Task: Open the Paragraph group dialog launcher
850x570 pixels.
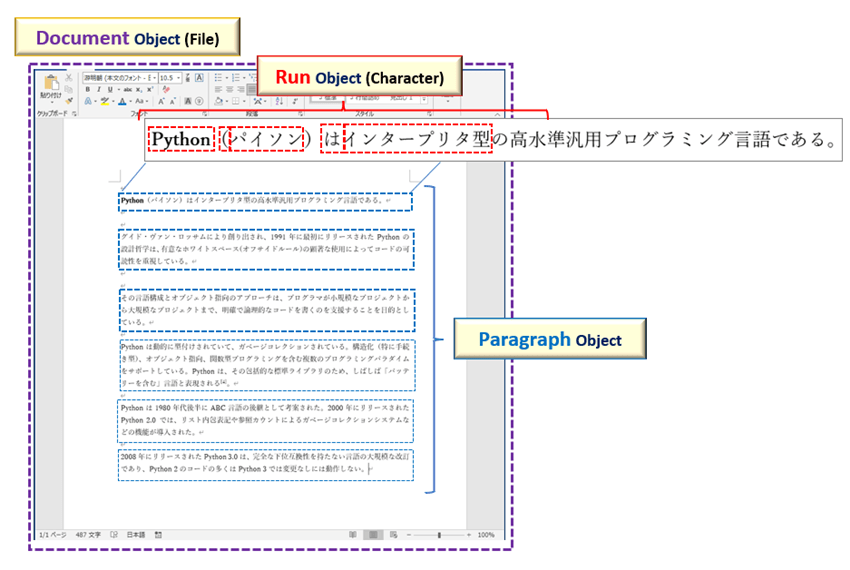Action: tap(300, 114)
